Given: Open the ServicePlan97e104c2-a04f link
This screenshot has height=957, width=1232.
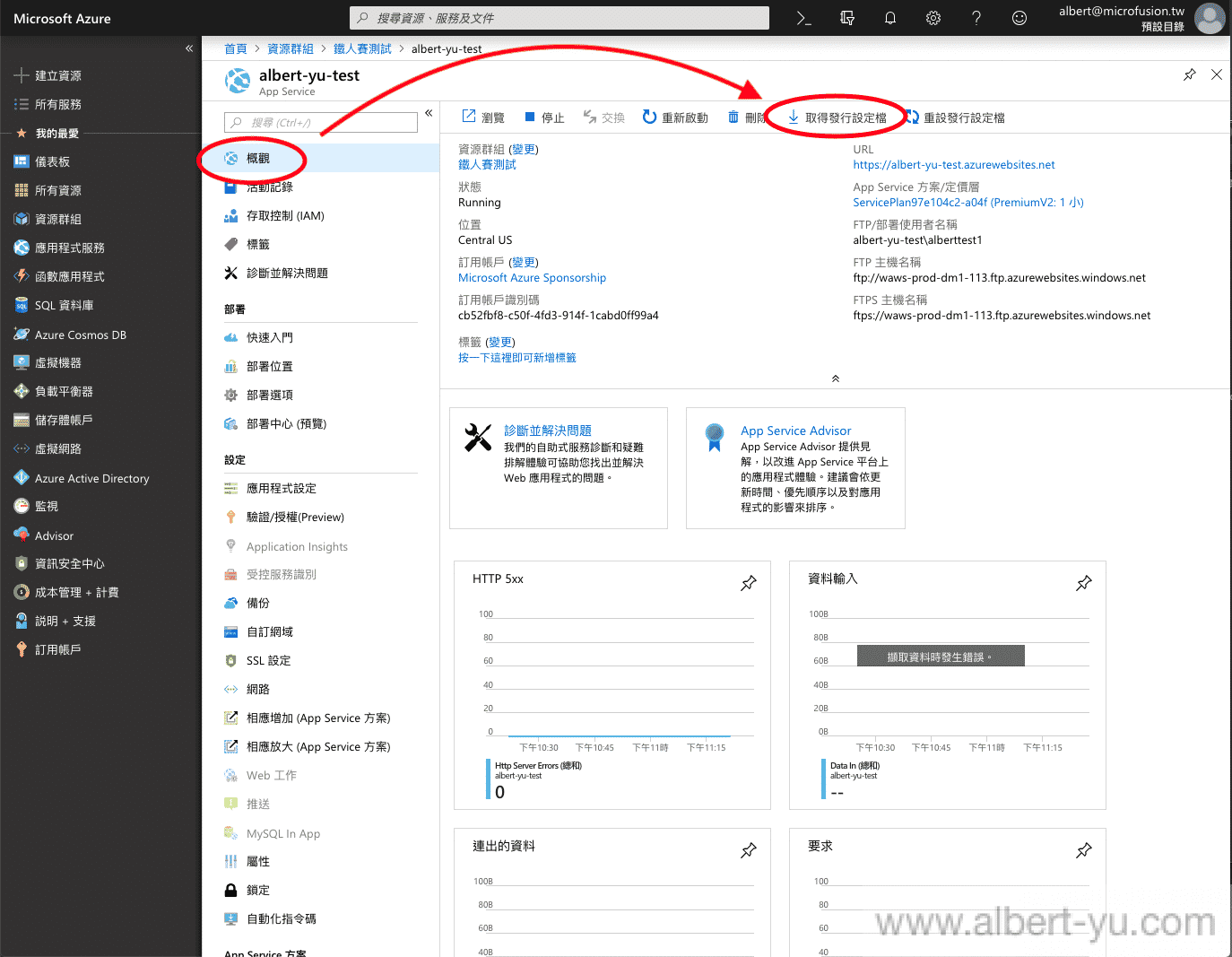Looking at the screenshot, I should (x=968, y=203).
